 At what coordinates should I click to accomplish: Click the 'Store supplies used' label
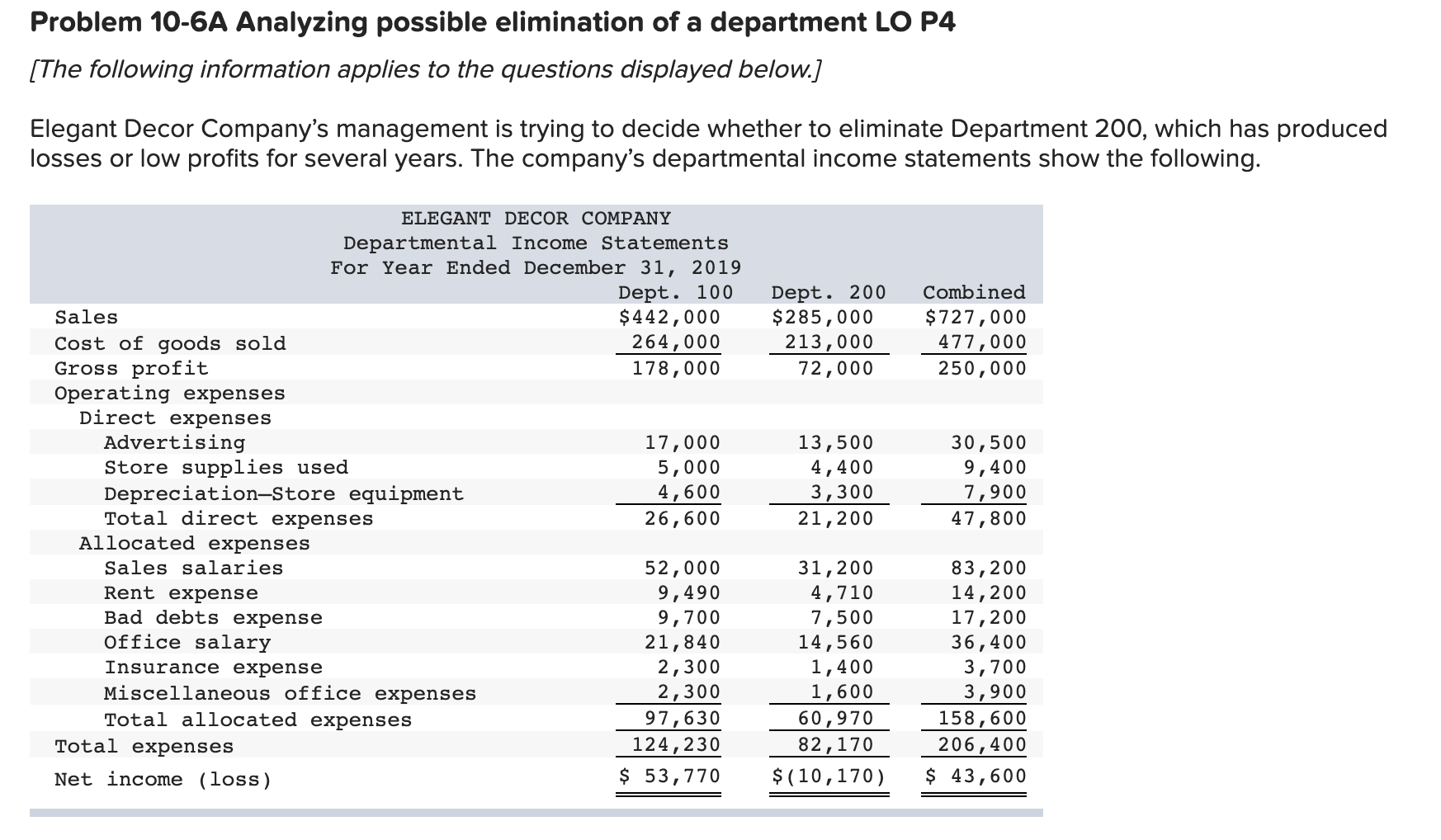[x=226, y=468]
